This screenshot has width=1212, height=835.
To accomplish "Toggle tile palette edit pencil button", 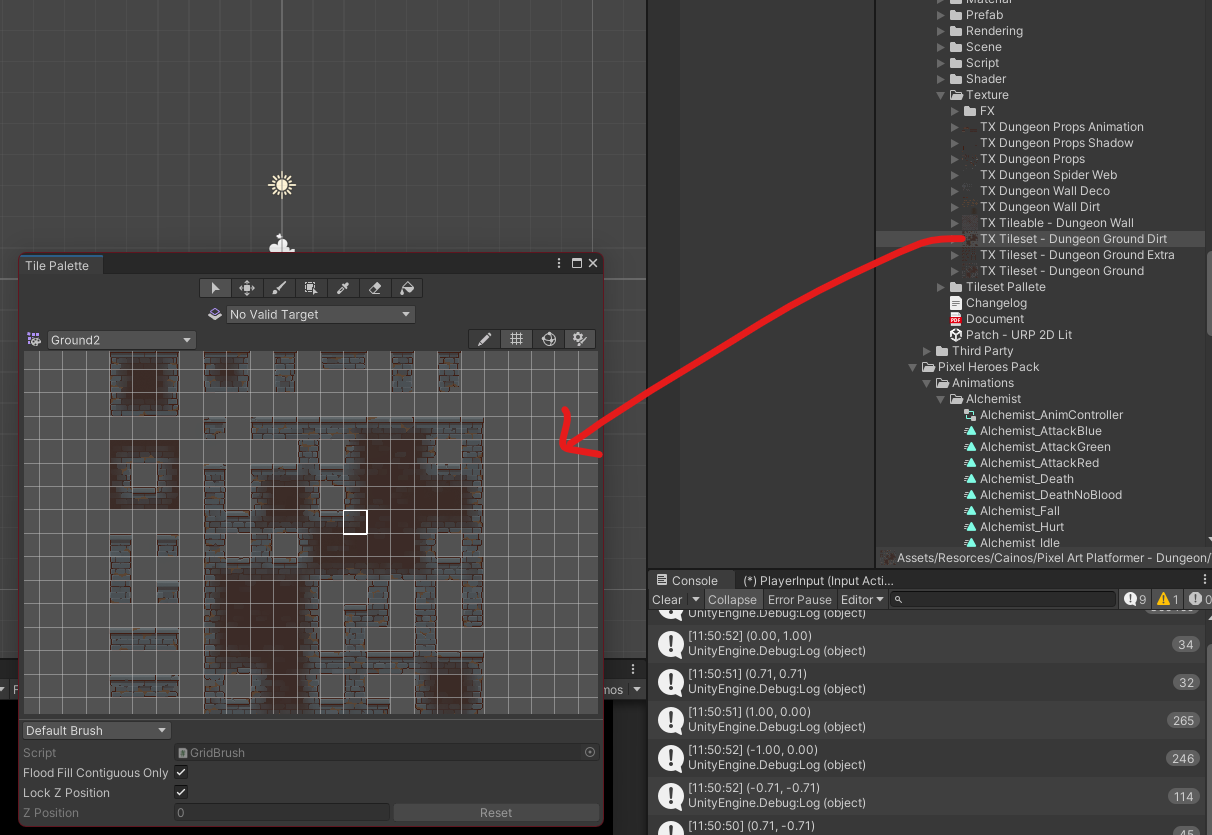I will pos(484,339).
